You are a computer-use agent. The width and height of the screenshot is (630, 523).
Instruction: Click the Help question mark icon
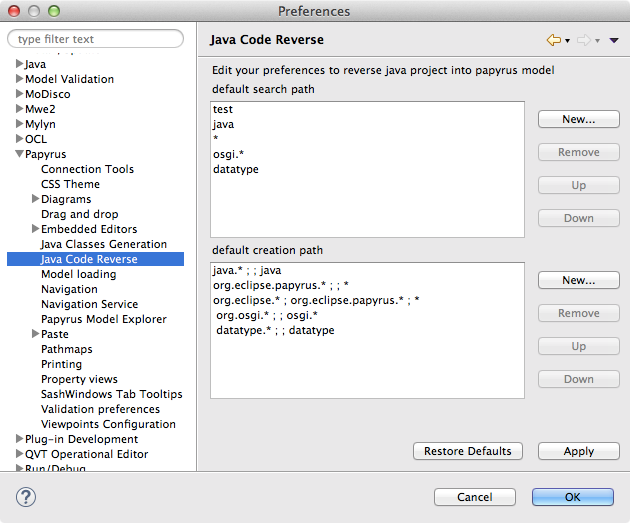(x=26, y=497)
